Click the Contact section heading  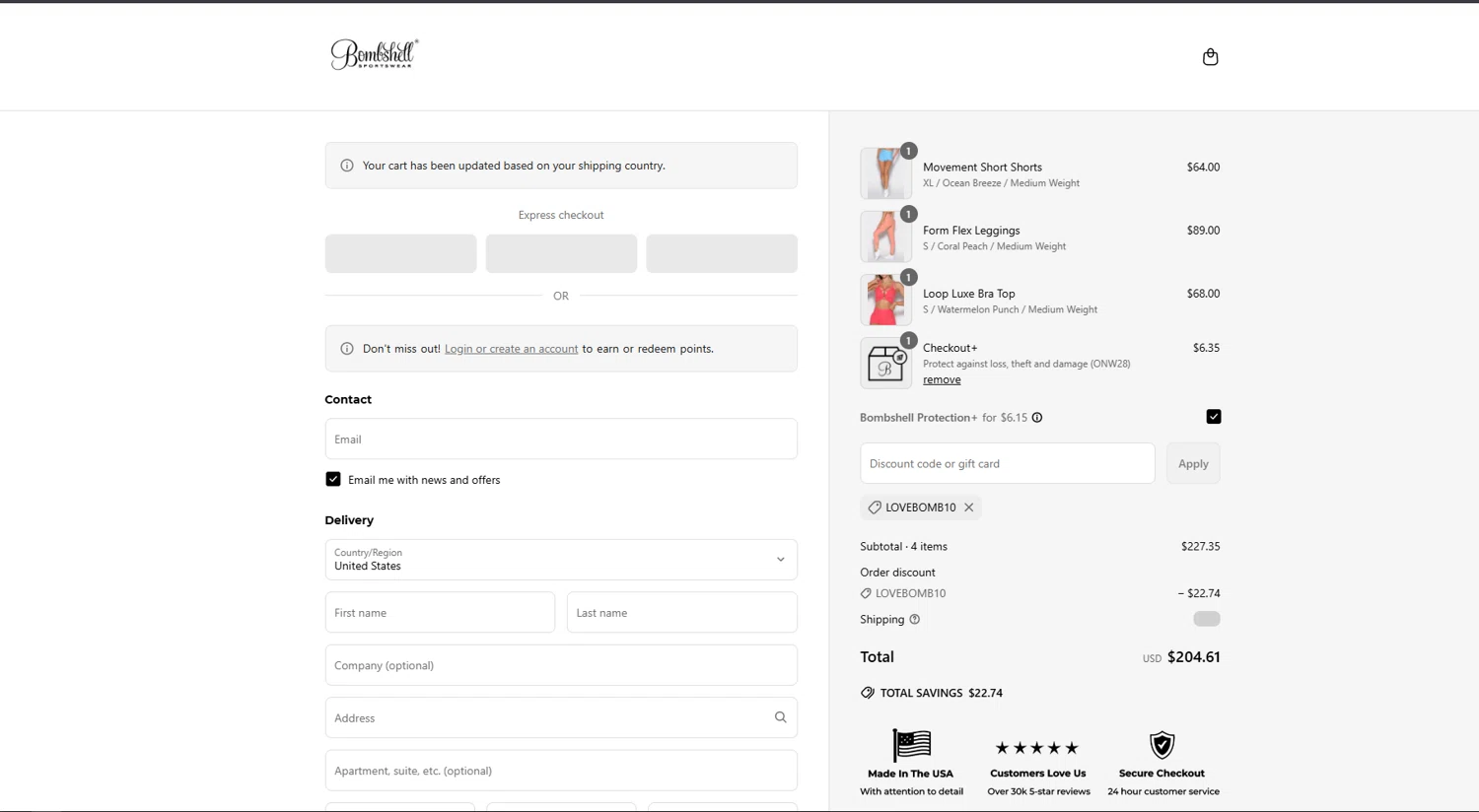348,399
